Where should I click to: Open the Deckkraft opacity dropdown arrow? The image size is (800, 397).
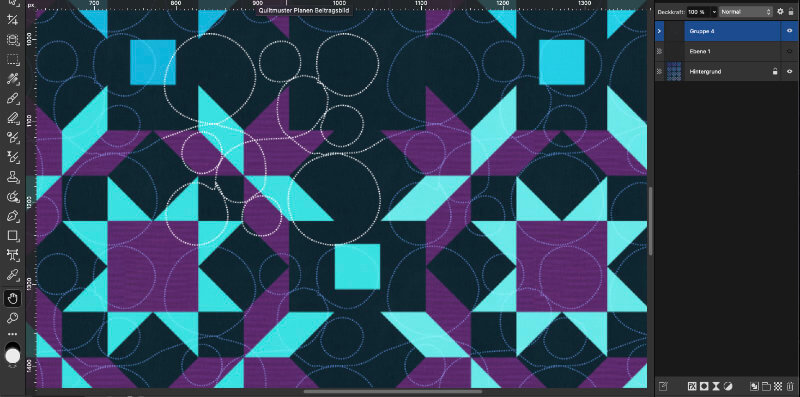(714, 11)
